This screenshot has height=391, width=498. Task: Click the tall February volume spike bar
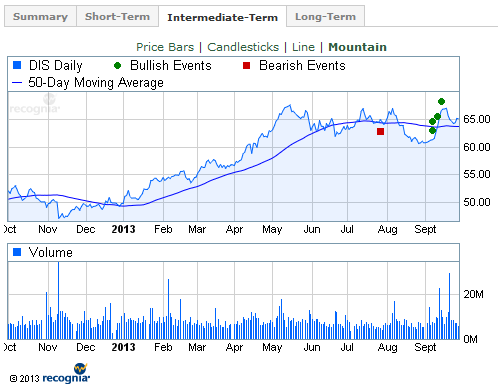tap(168, 309)
